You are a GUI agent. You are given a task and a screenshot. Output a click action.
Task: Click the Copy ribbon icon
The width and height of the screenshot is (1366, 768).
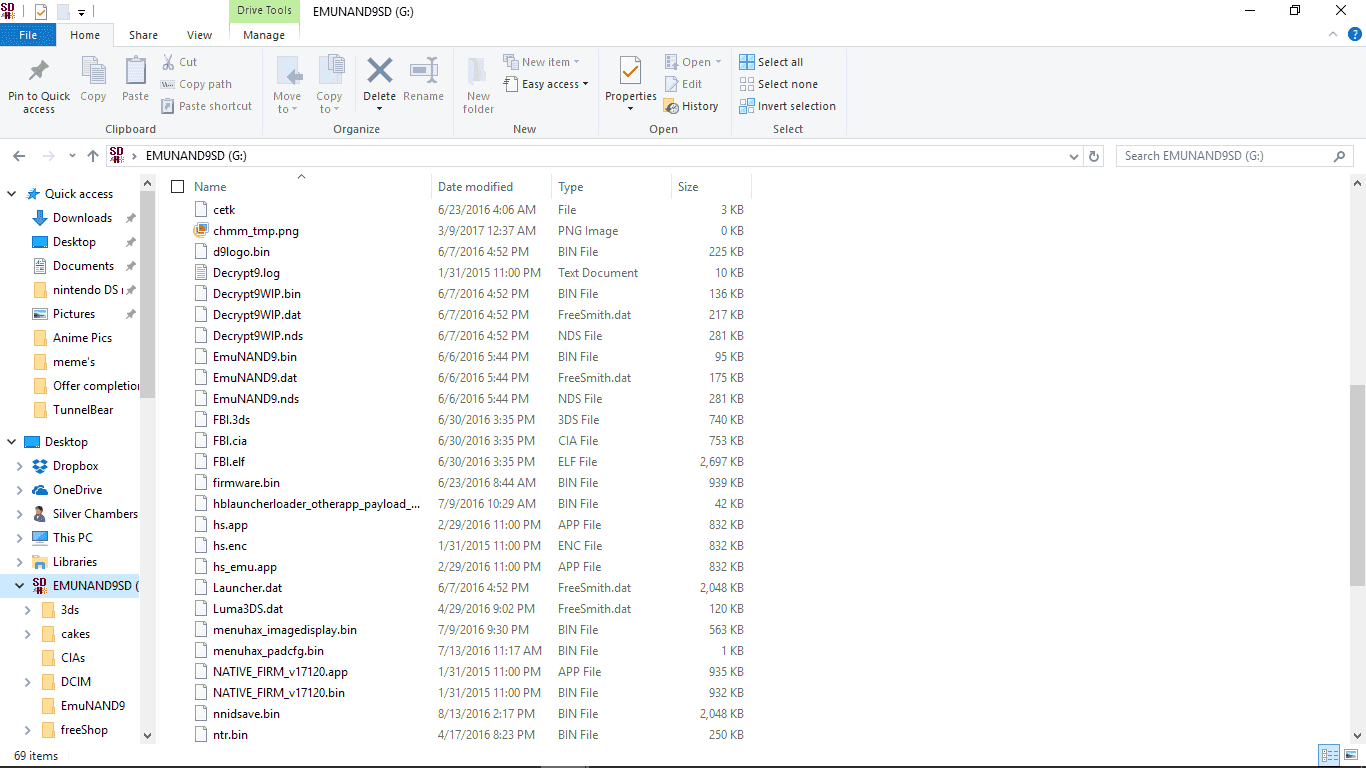(x=93, y=72)
